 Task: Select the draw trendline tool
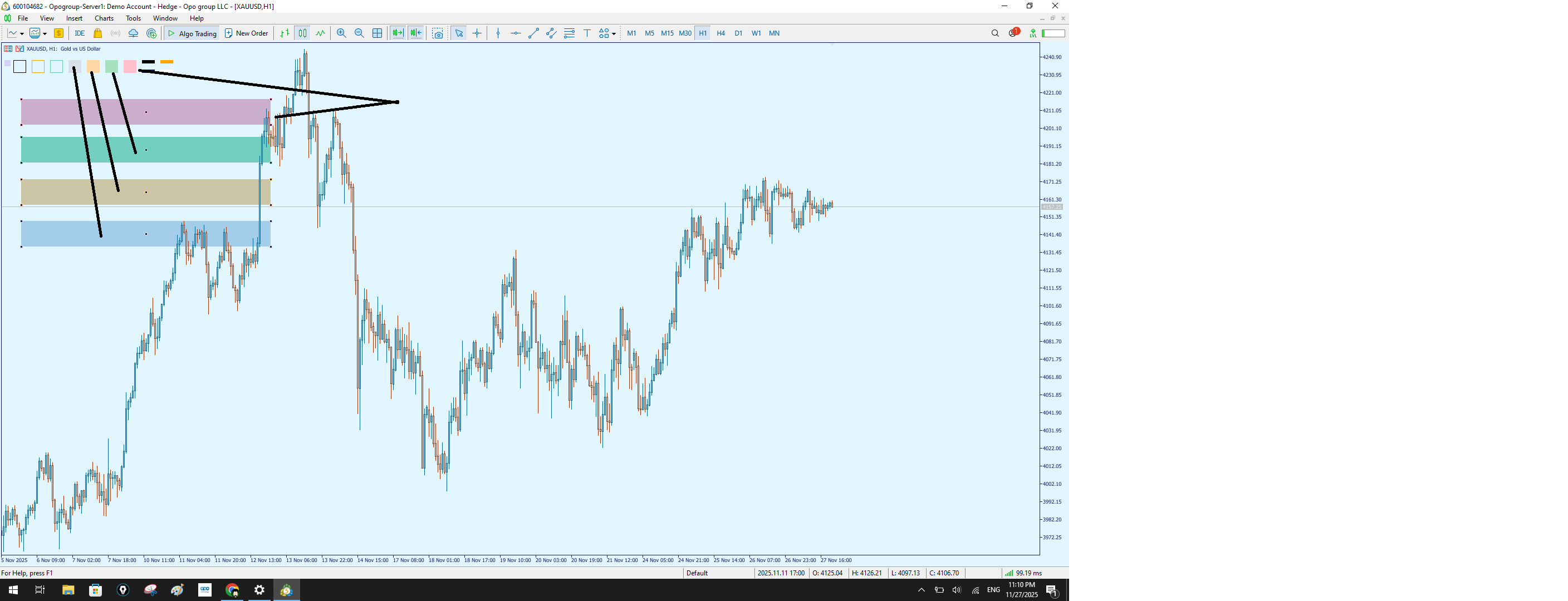click(534, 33)
